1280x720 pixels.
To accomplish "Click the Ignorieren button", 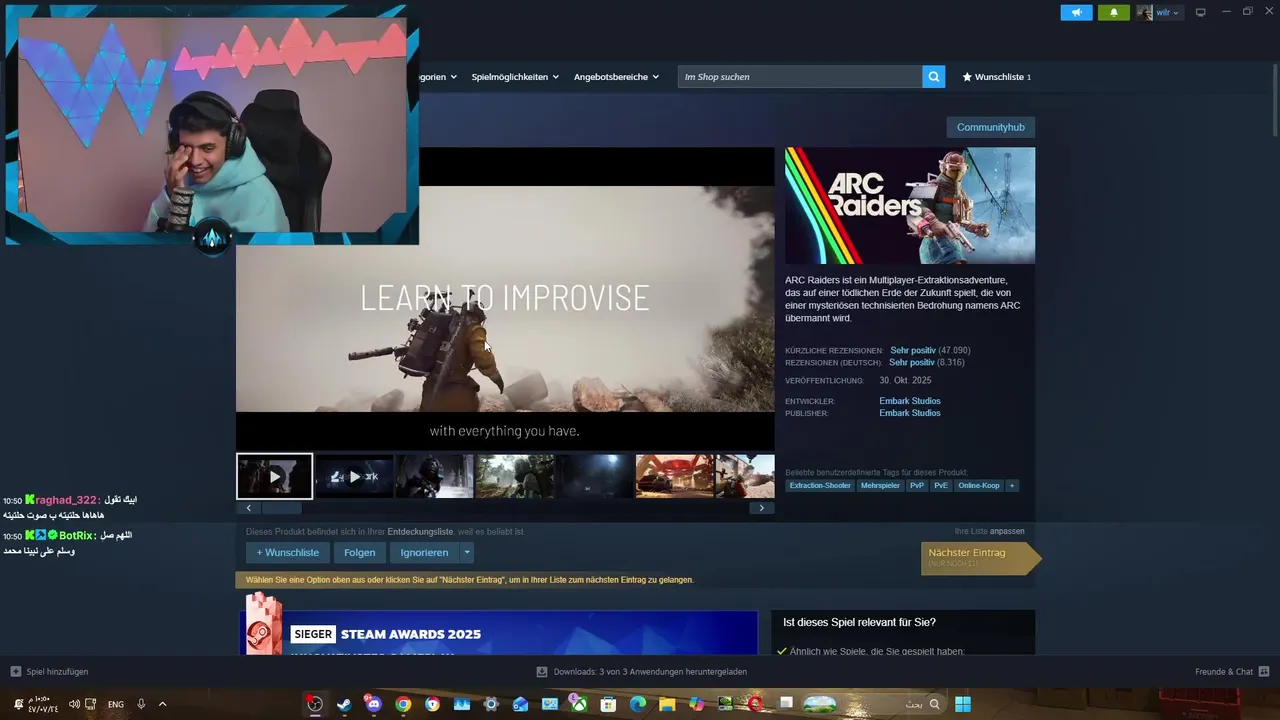I will coord(424,552).
